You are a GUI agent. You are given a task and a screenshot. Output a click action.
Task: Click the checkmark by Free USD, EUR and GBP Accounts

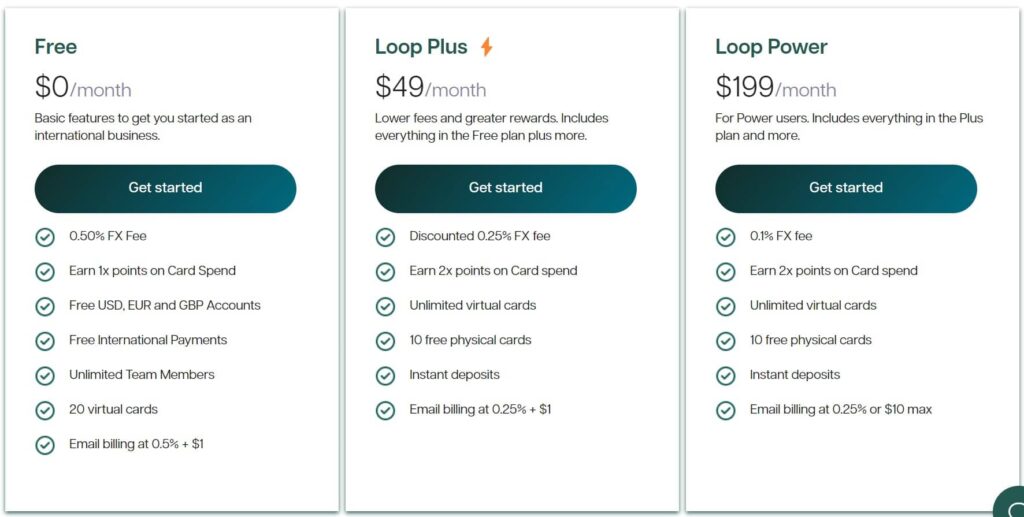point(45,306)
